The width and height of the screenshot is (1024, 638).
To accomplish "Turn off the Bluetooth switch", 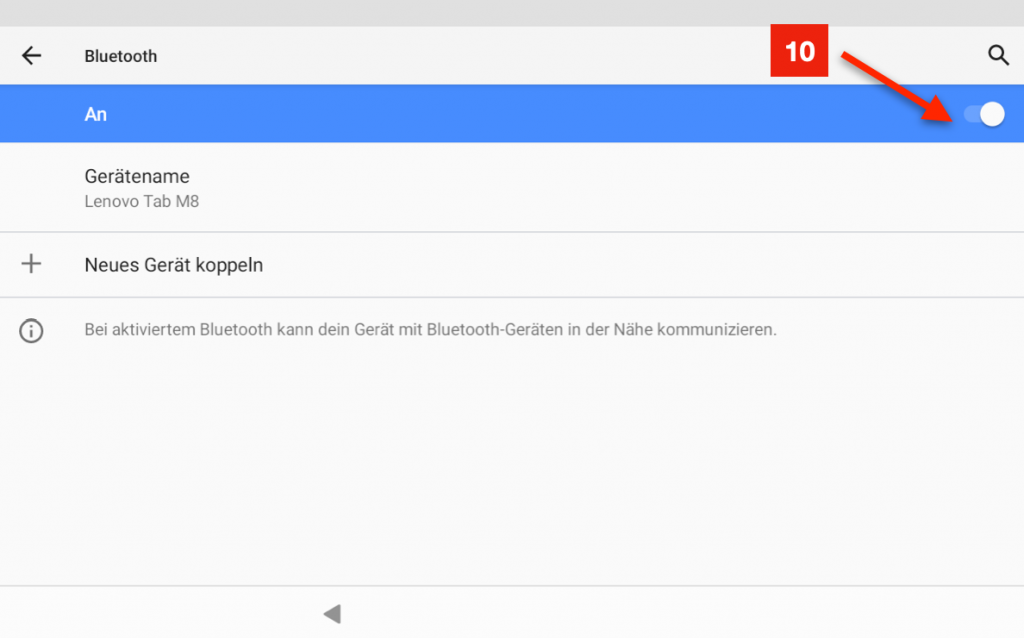I will [x=983, y=115].
